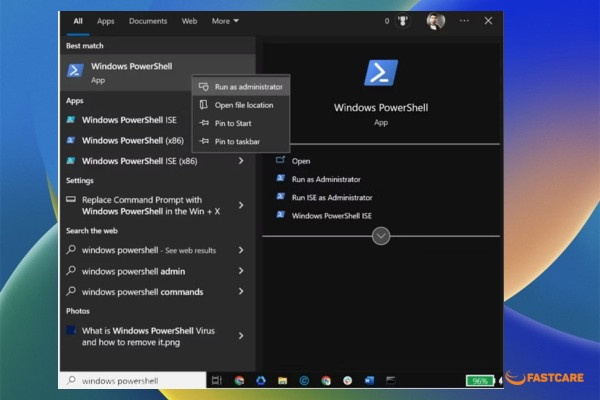Screen dimensions: 600x400
Task: Open the user account profile picture
Action: 436,21
